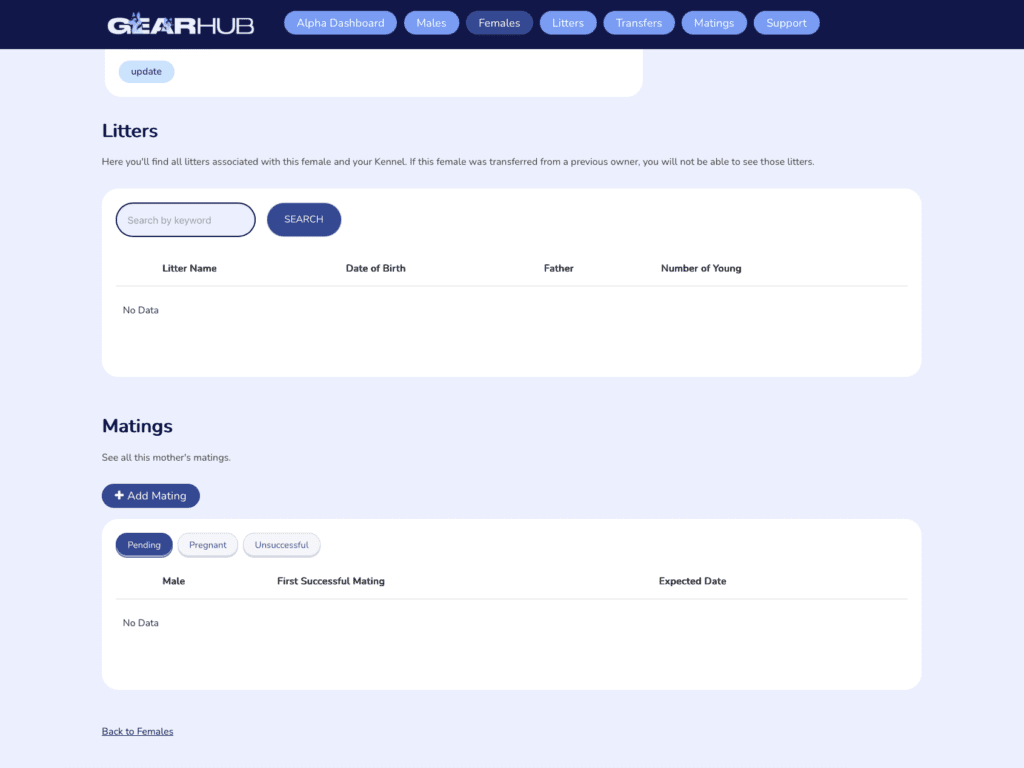
Task: Open the Transfers page
Action: click(x=639, y=23)
